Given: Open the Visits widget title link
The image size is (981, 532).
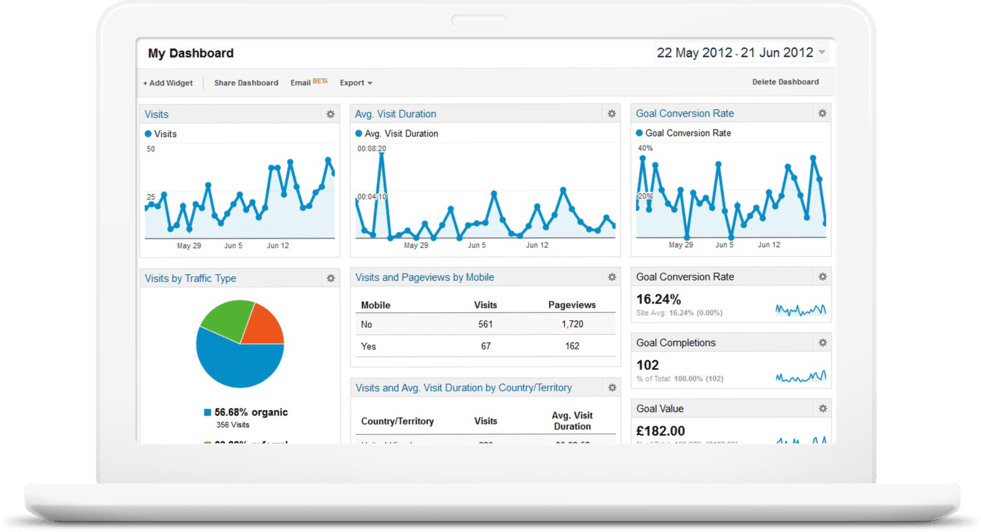Looking at the screenshot, I should point(157,114).
